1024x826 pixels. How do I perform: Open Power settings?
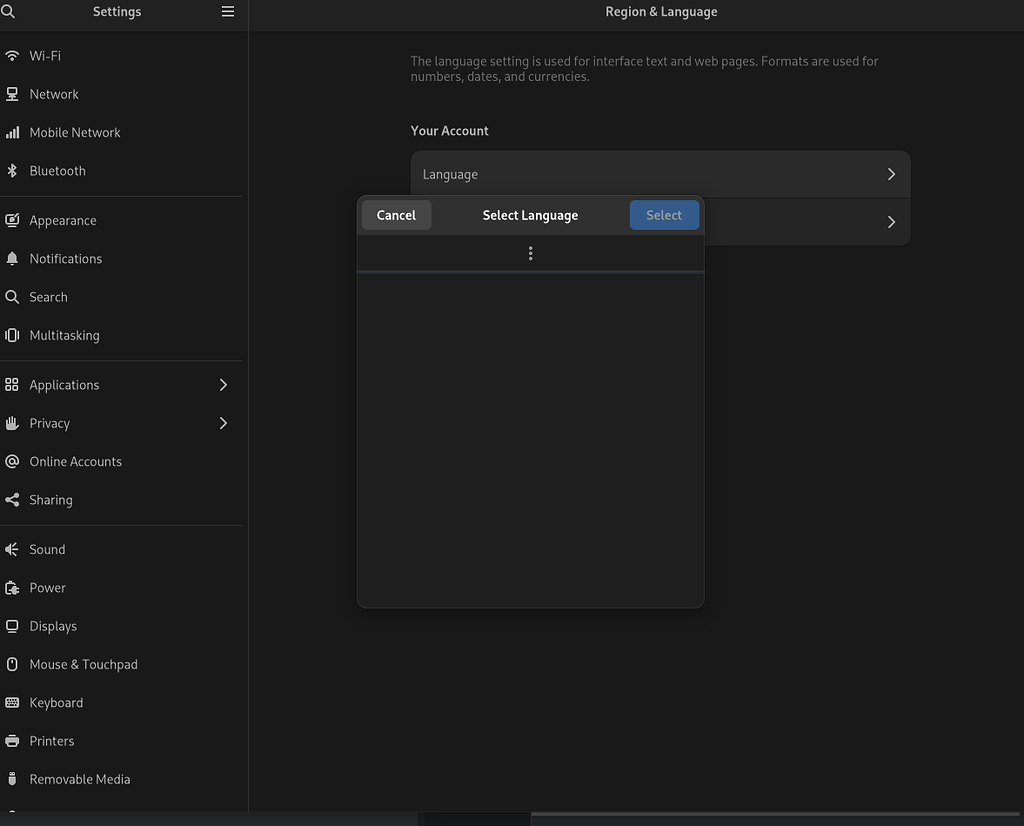click(13, 587)
